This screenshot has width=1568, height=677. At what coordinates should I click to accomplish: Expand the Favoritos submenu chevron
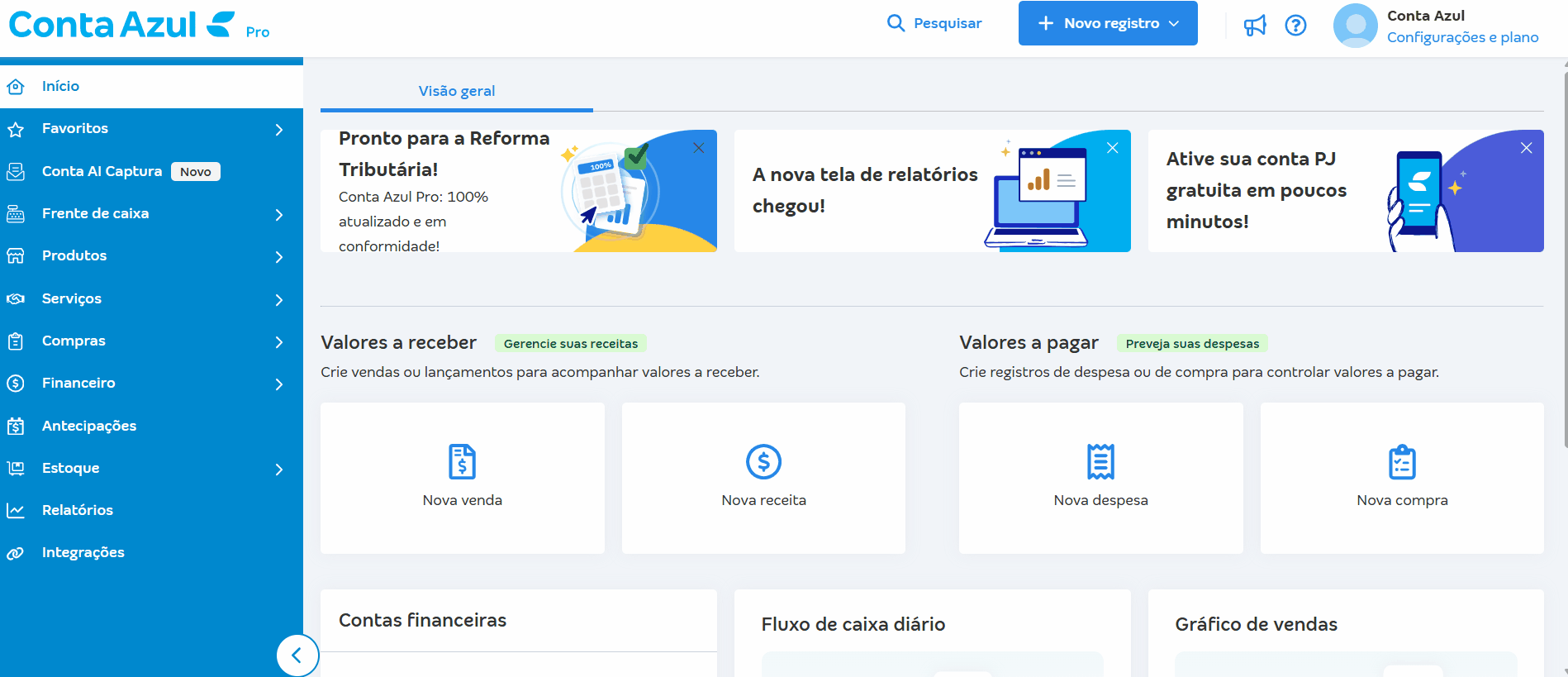click(279, 130)
